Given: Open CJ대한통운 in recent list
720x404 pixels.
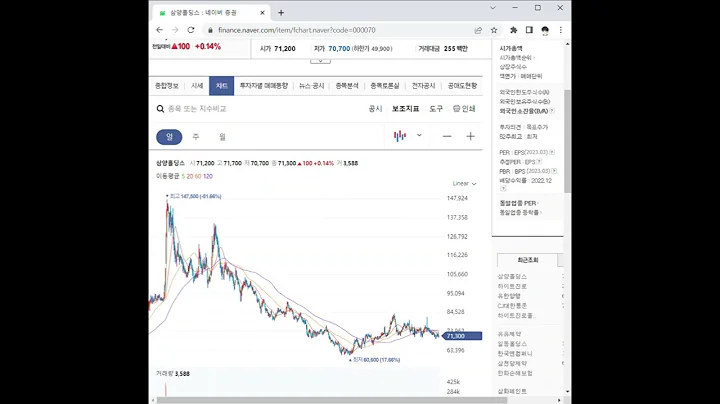Looking at the screenshot, I should coord(512,305).
